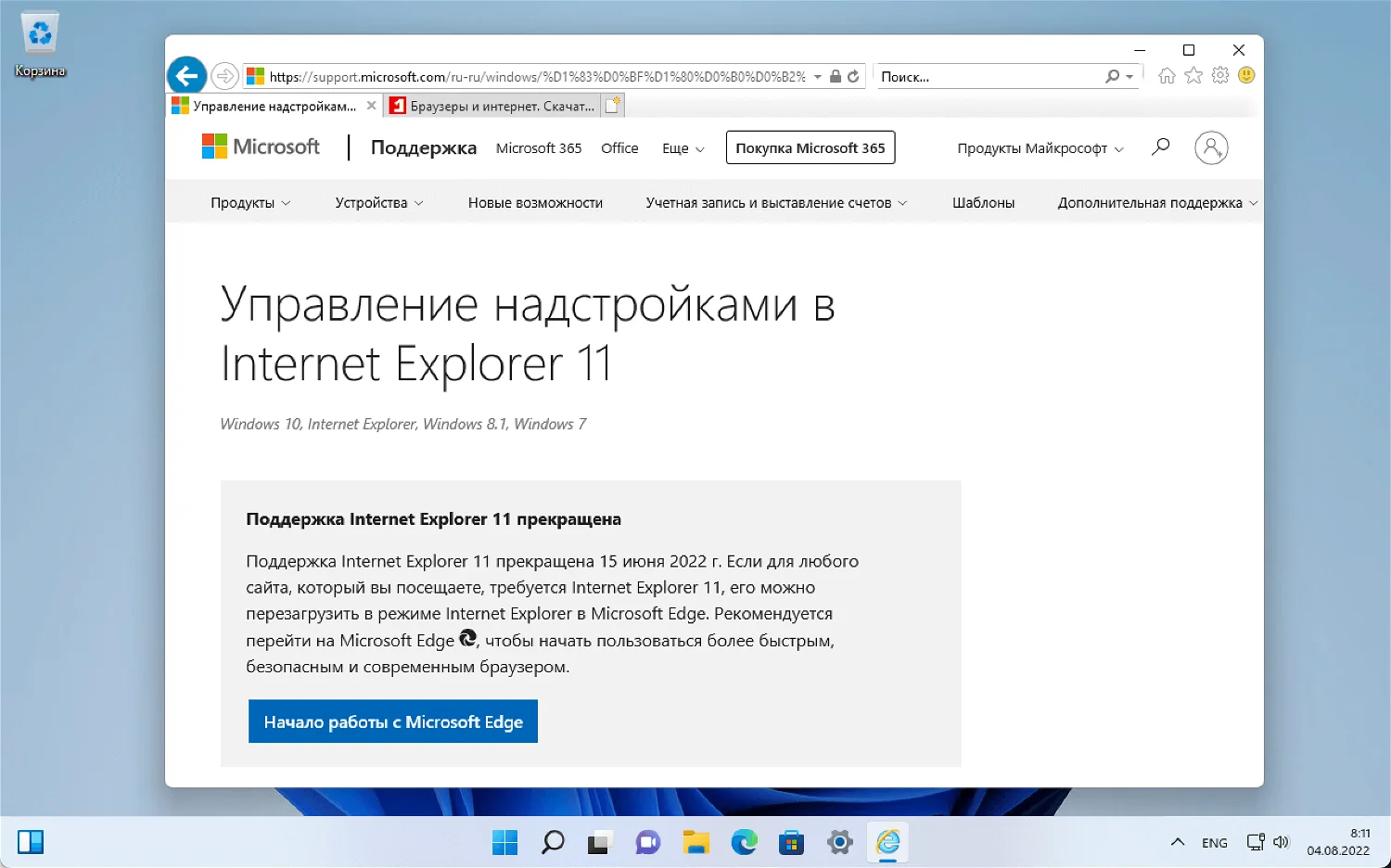This screenshot has height=868, width=1391.
Task: Click the 'Покупка Microsoft 365' button
Action: pyautogui.click(x=810, y=147)
